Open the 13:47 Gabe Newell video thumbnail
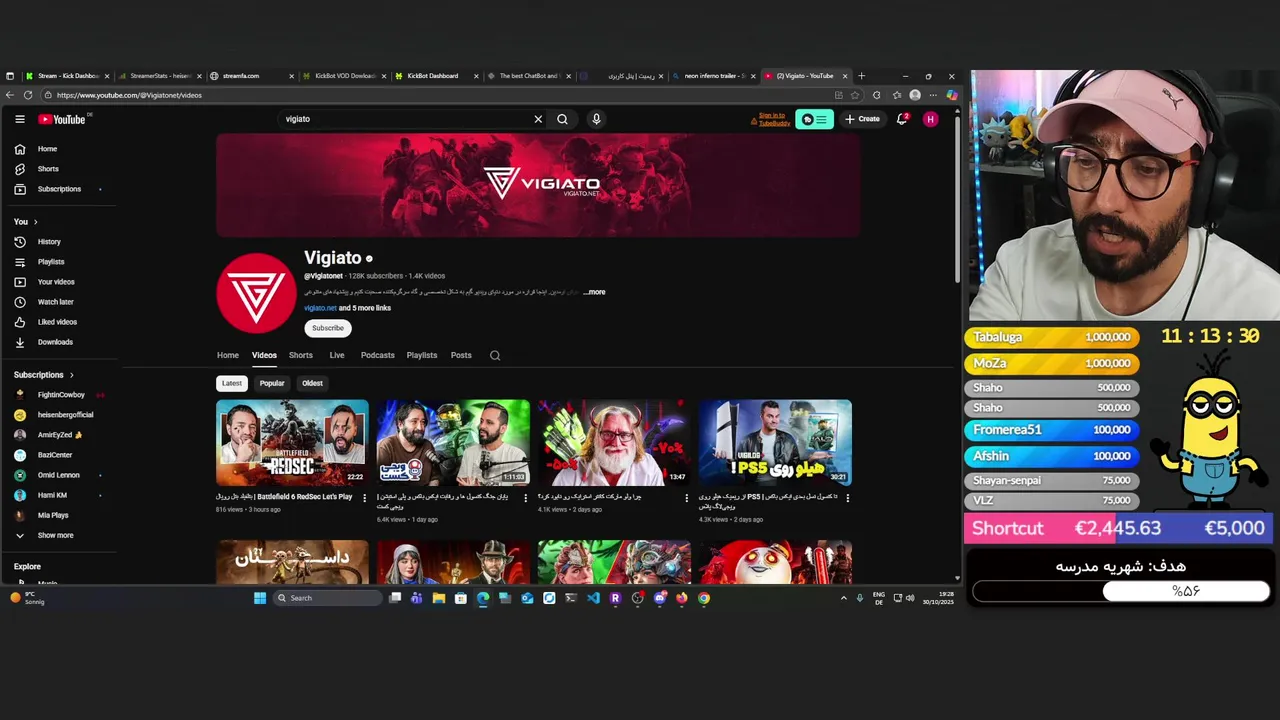1280x720 pixels. (x=614, y=442)
